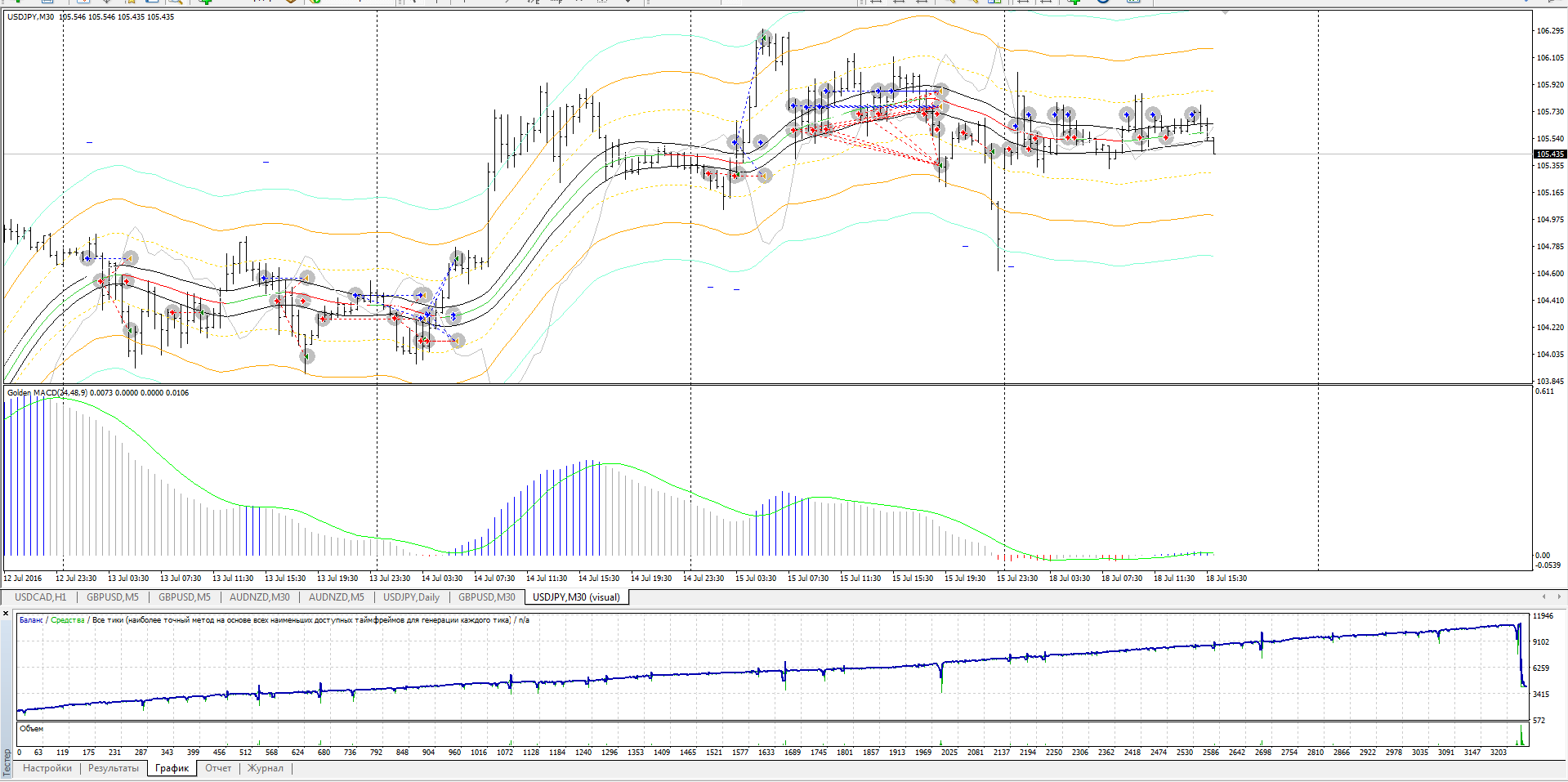Click the Объем volume label
1568x782 pixels.
tap(31, 729)
